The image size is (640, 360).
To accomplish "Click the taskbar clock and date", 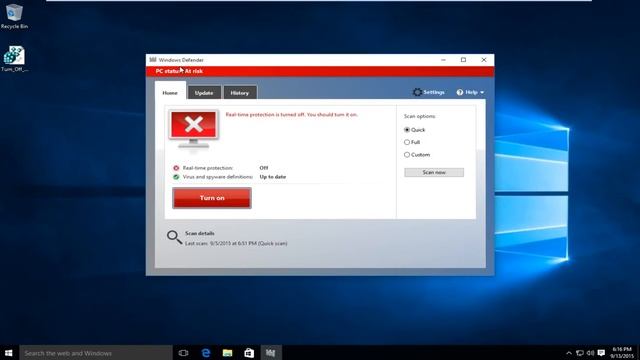I will click(x=622, y=353).
